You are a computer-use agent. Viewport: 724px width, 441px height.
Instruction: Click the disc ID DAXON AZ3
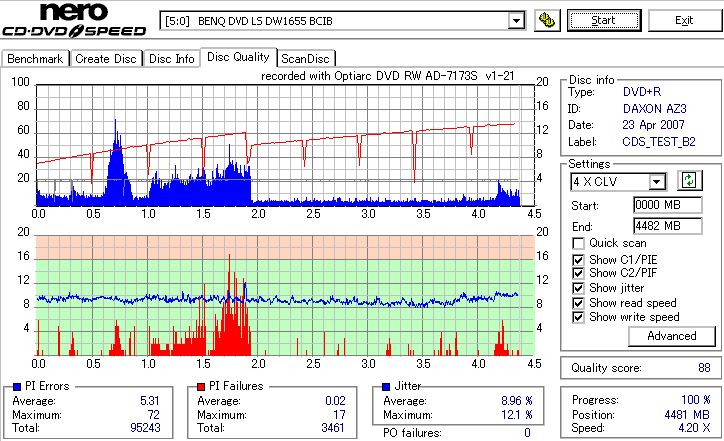(x=655, y=109)
